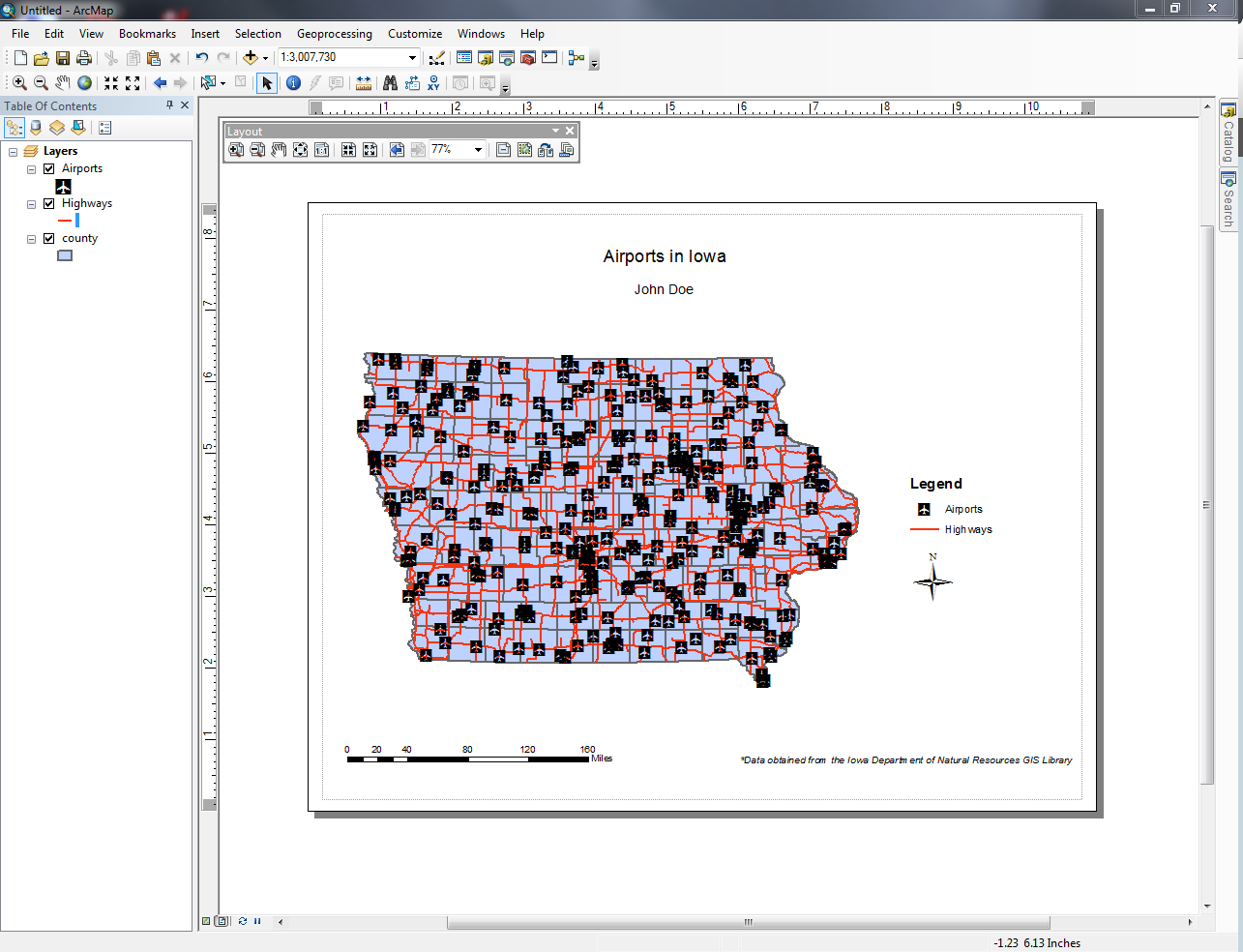Uncheck the Airports layer visibility
Image resolution: width=1243 pixels, height=952 pixels.
(47, 168)
